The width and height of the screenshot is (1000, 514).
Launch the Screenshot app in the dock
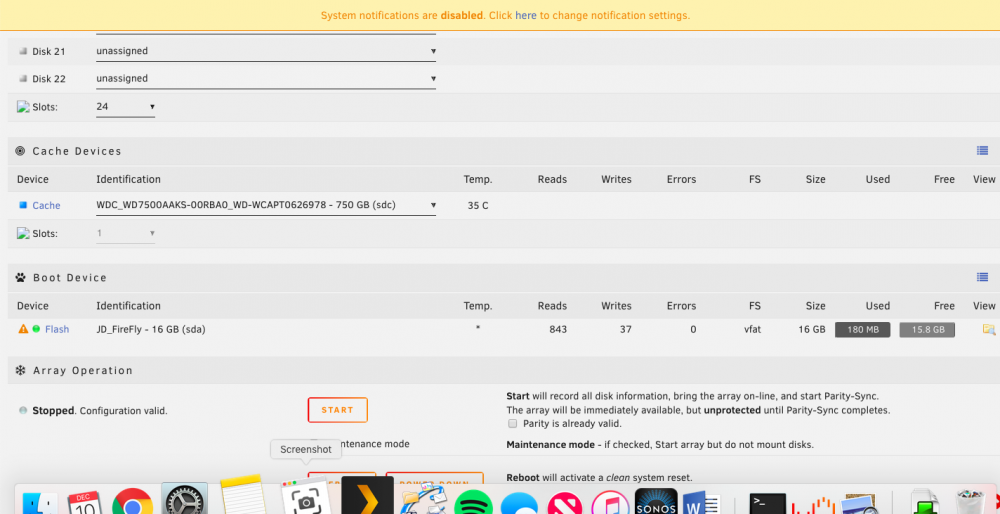306,497
